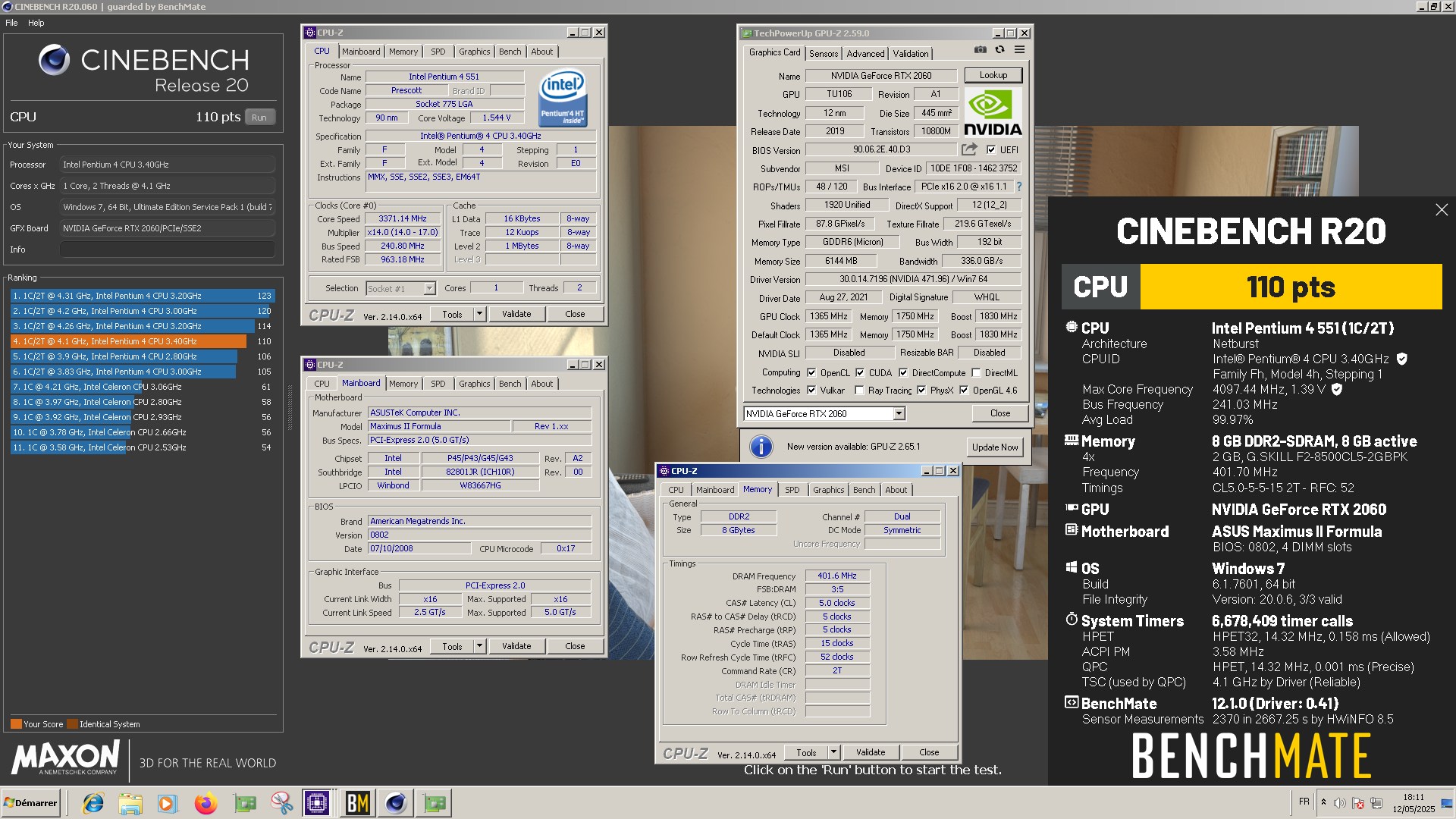Click the blue info icon beside update notice
Image resolution: width=1456 pixels, height=819 pixels.
(761, 447)
